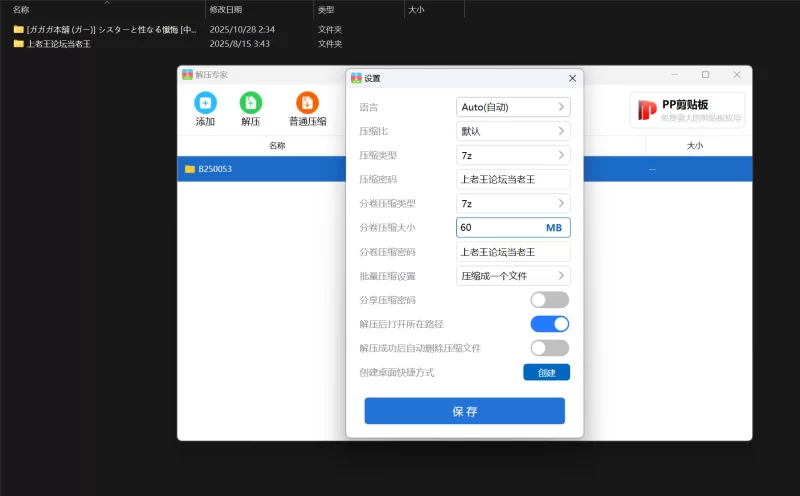The height and width of the screenshot is (496, 800).
Task: Enable auto-delete archive after extraction toggle
Action: pos(549,348)
